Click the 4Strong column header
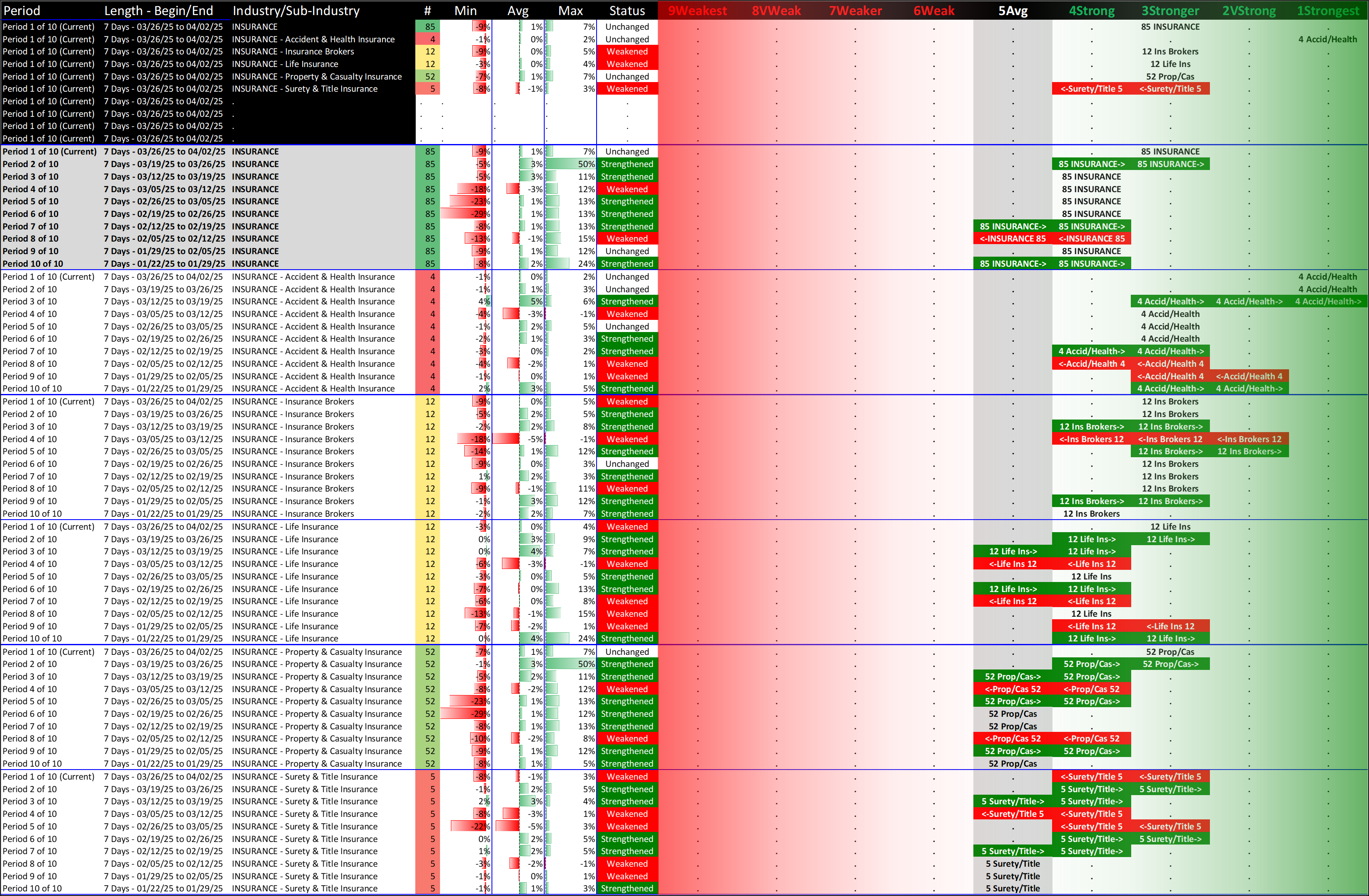Image resolution: width=1369 pixels, height=896 pixels. click(x=1091, y=10)
